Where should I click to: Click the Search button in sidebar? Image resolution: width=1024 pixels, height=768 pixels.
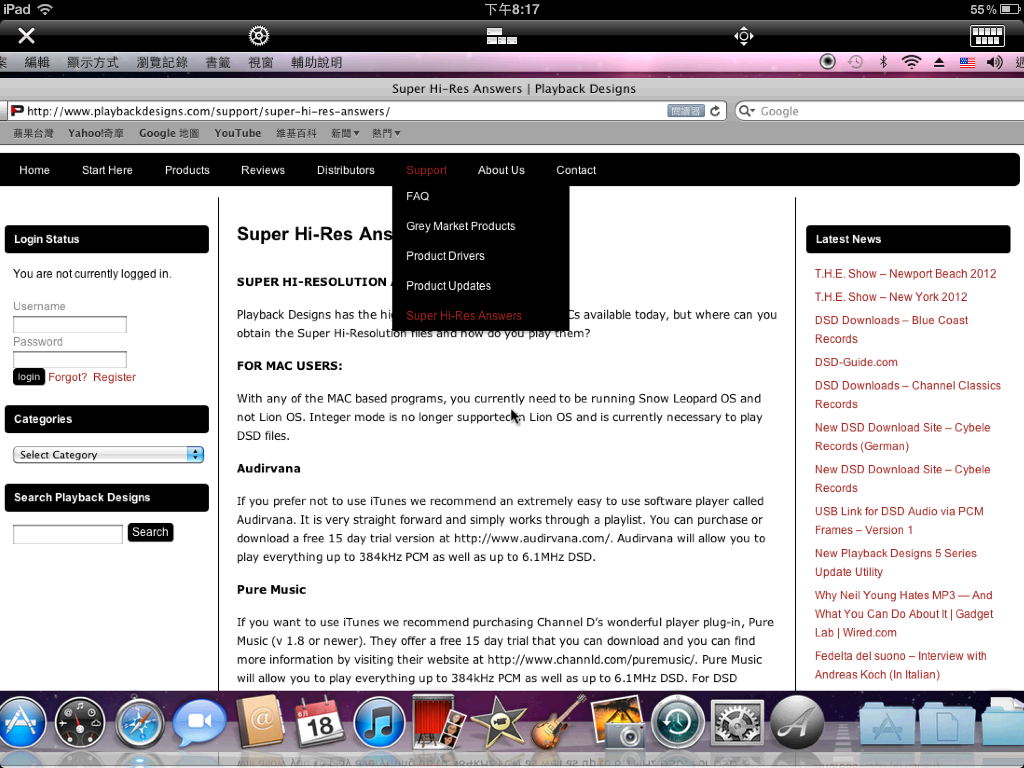pyautogui.click(x=150, y=532)
